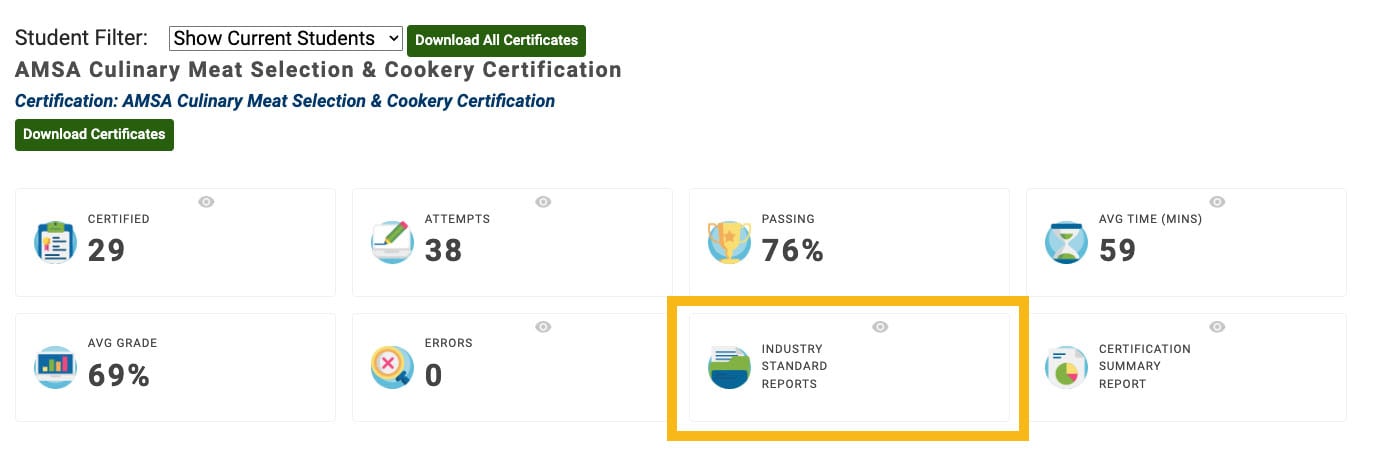Click the Avg Time hourglass icon

pos(1066,242)
